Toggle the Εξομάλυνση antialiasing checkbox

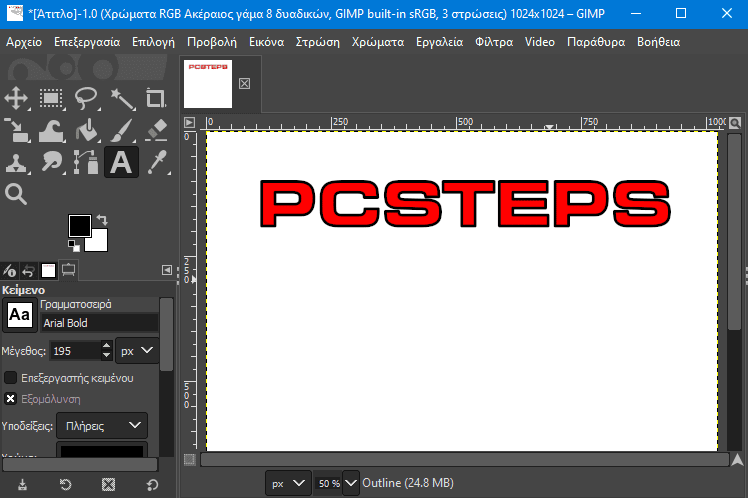[x=10, y=398]
